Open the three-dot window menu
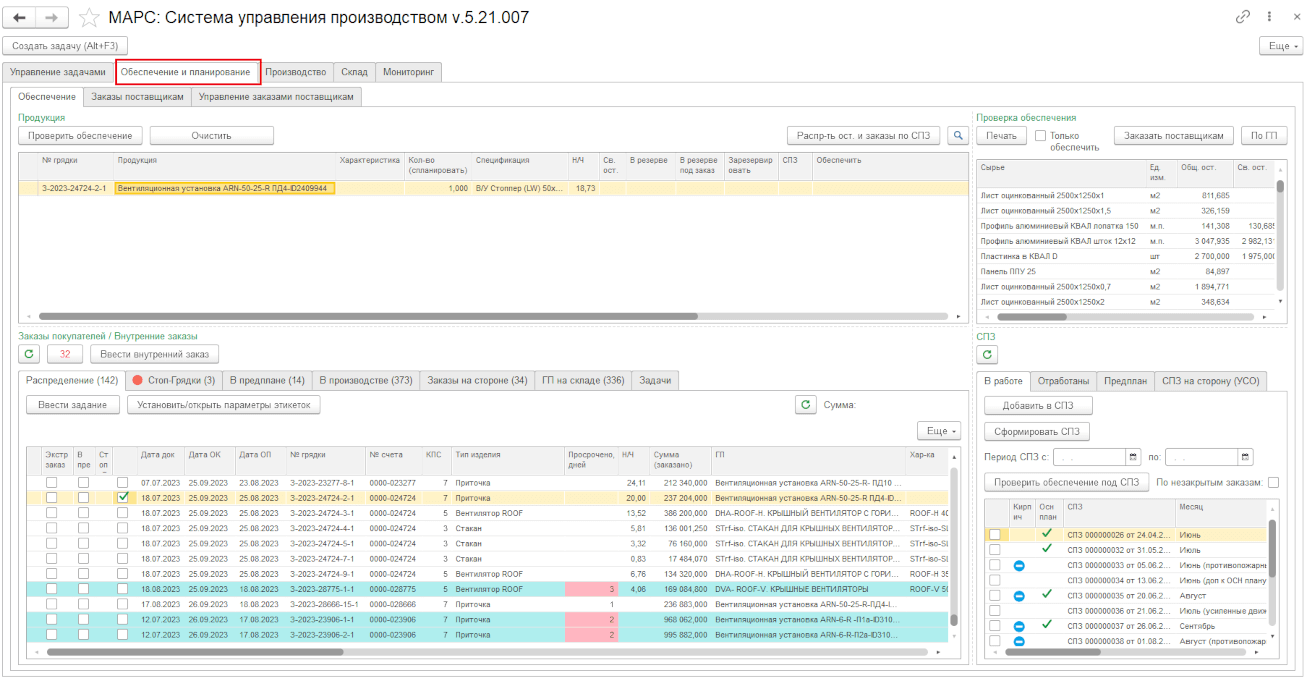The width and height of the screenshot is (1307, 681). click(x=1269, y=17)
